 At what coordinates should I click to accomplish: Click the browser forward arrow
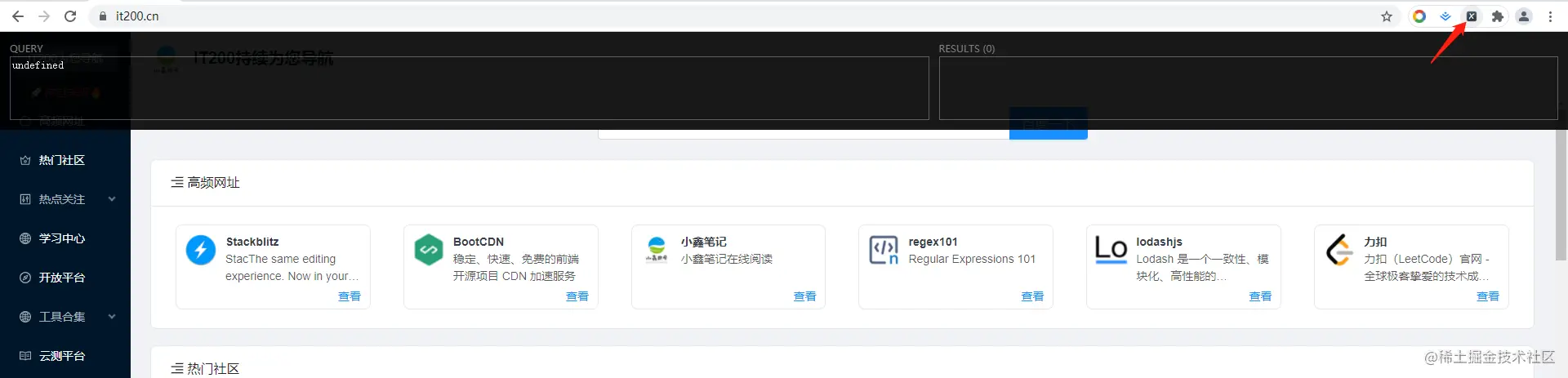[x=44, y=16]
